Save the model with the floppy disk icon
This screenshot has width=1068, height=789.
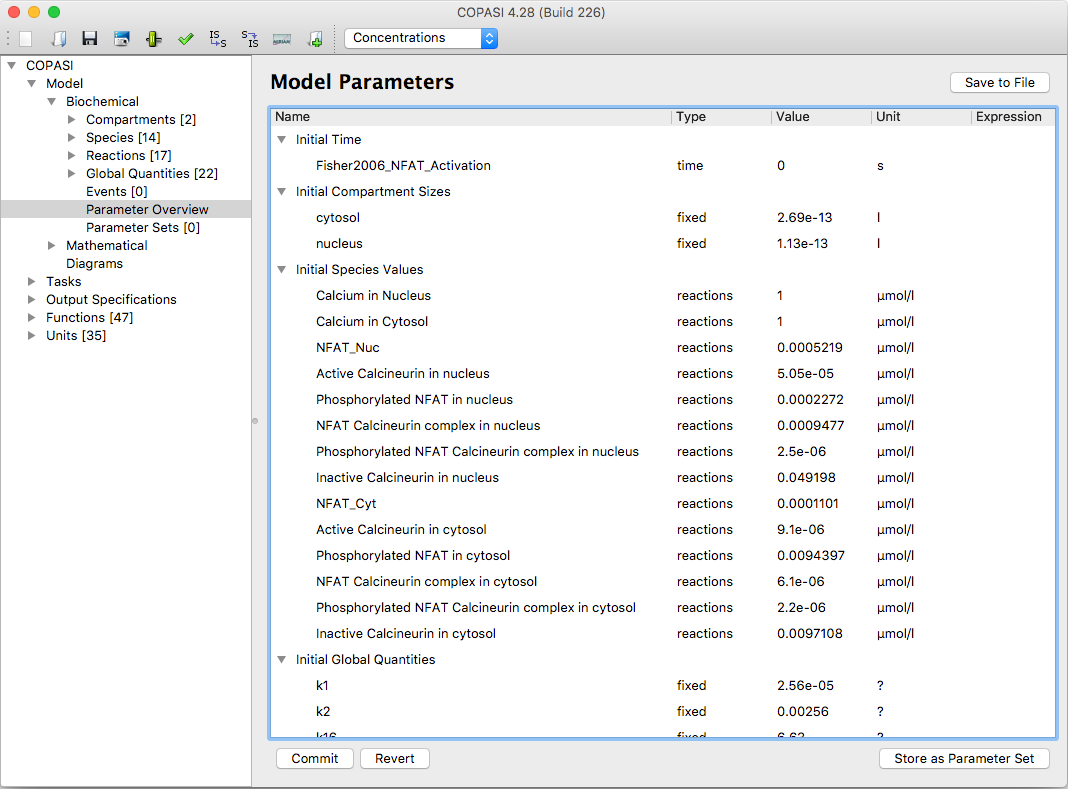coord(90,39)
